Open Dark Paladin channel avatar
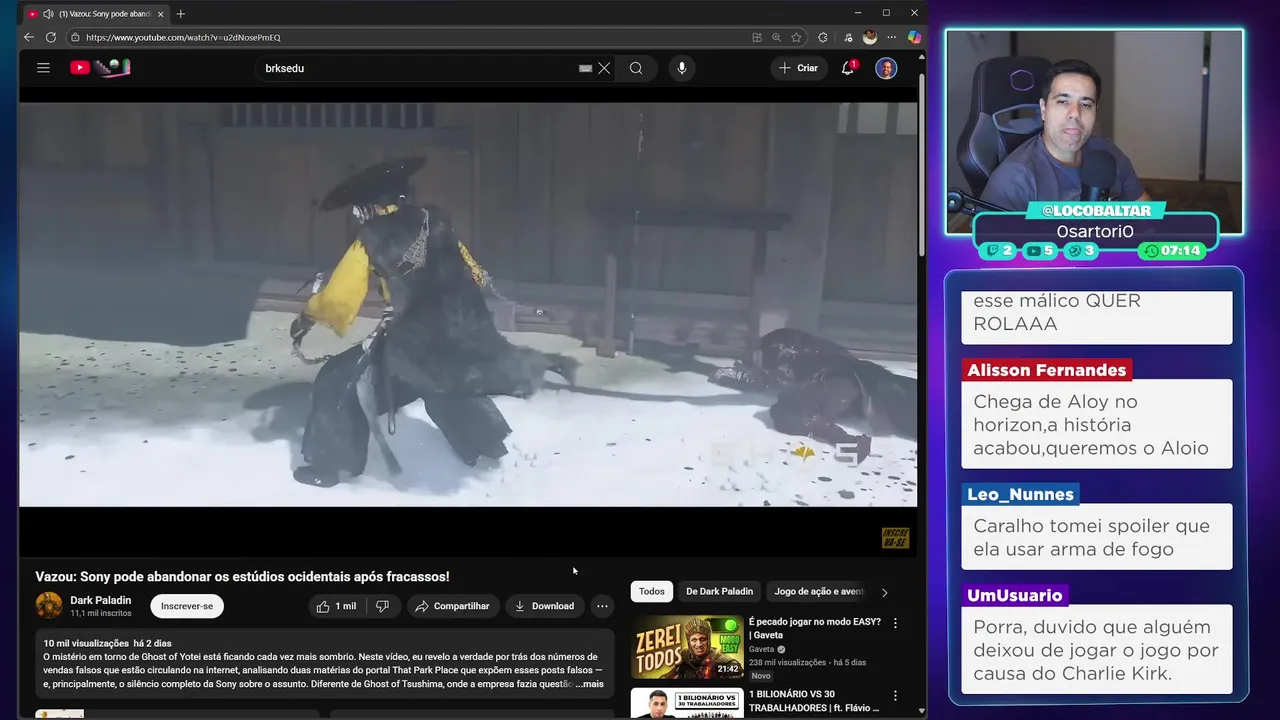 pyautogui.click(x=49, y=605)
